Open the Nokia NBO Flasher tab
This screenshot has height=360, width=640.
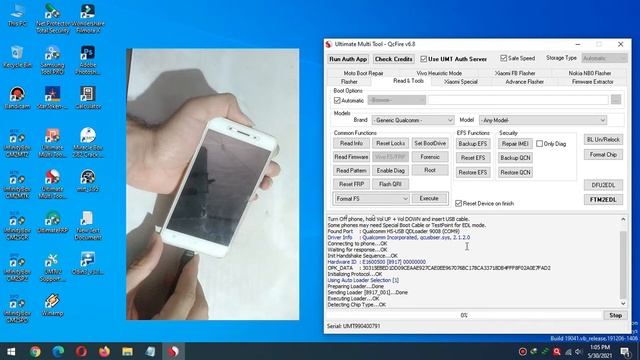590,73
